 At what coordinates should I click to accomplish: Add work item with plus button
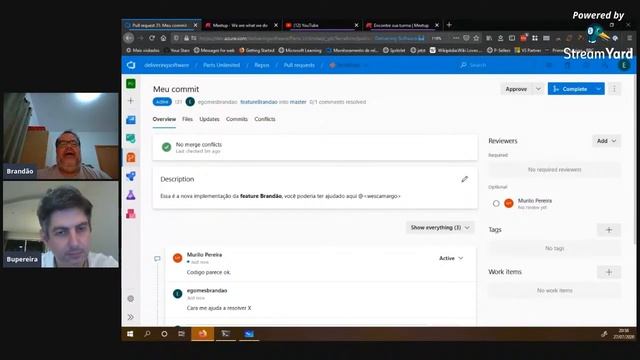609,272
